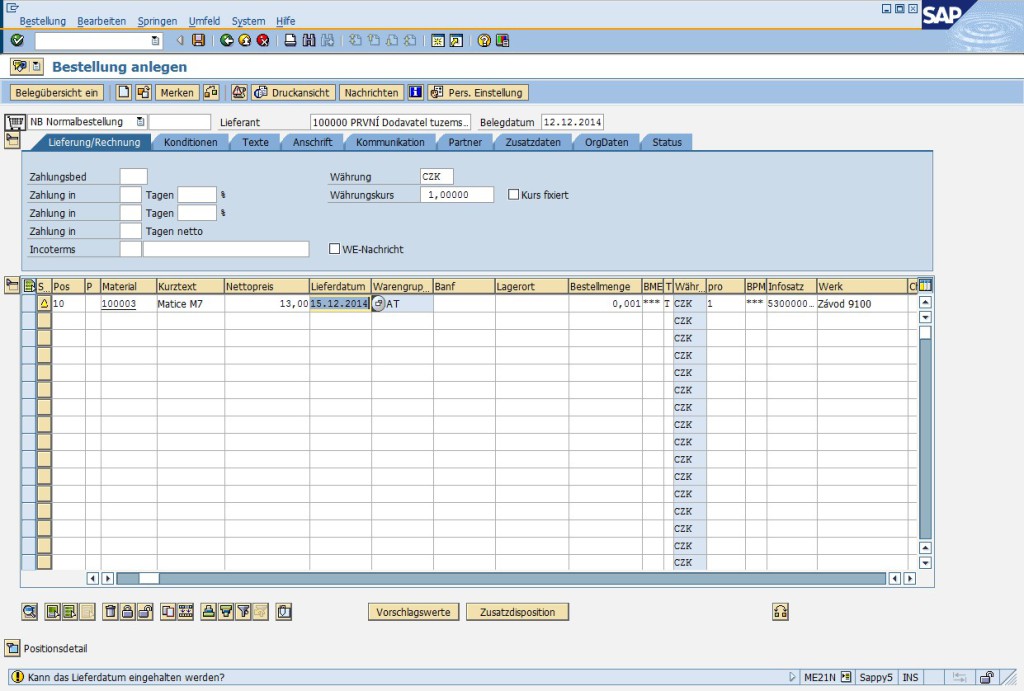Enable the Kurs fixiert checkbox

[x=514, y=195]
